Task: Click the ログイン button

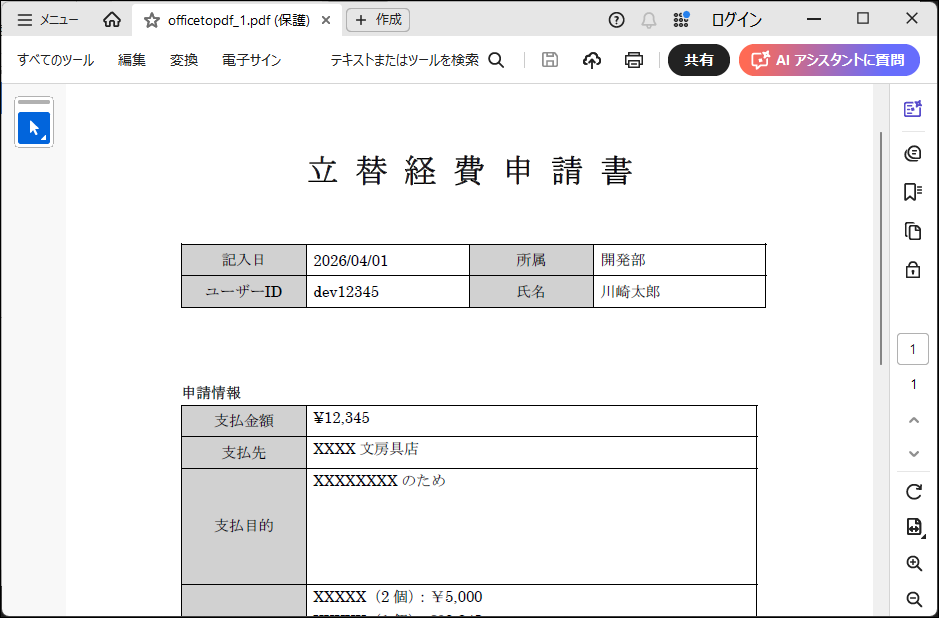Action: coord(736,20)
